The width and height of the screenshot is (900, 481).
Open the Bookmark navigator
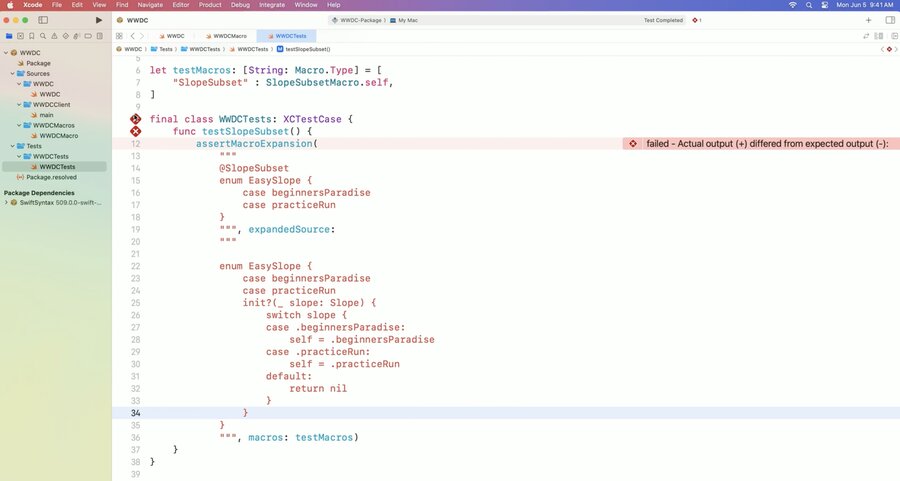pyautogui.click(x=32, y=36)
